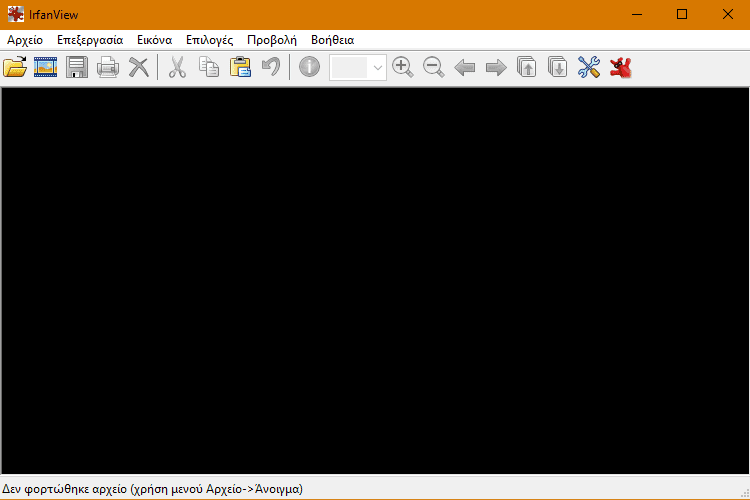Viewport: 750px width, 500px height.
Task: Open the Εικόνα menu
Action: 154,40
